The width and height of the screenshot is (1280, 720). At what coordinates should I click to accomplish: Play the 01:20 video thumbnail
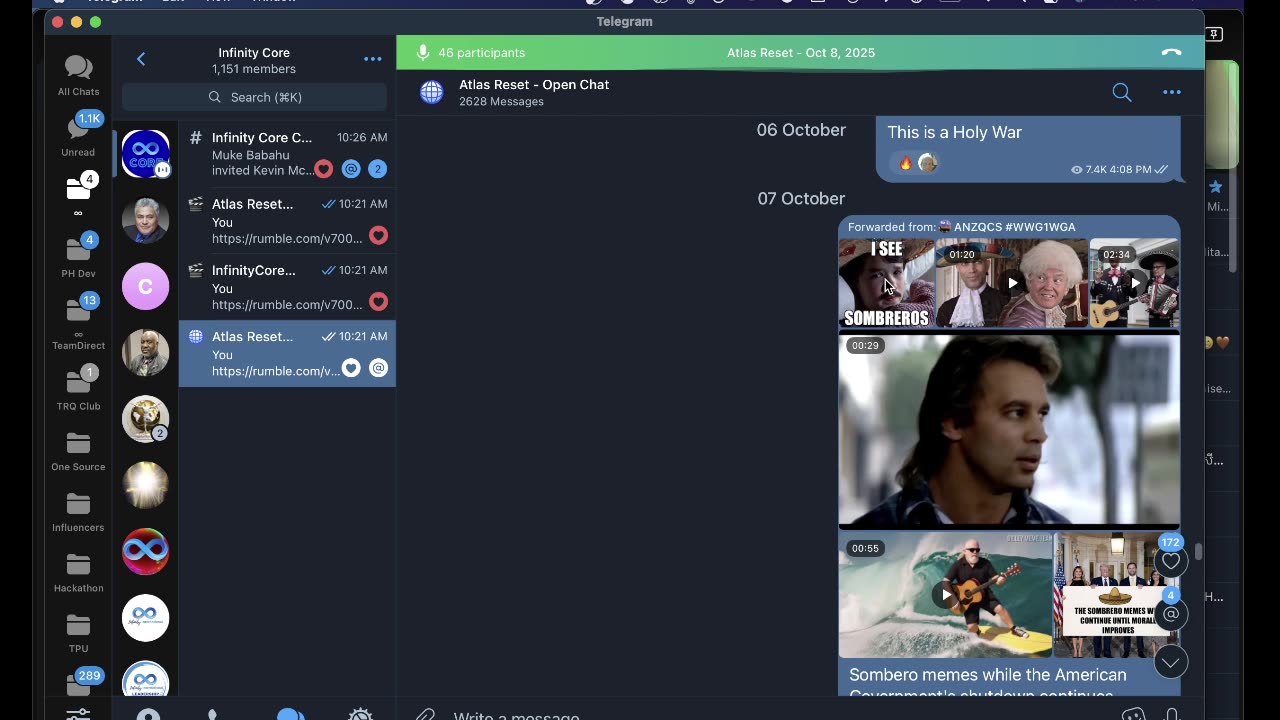1012,283
